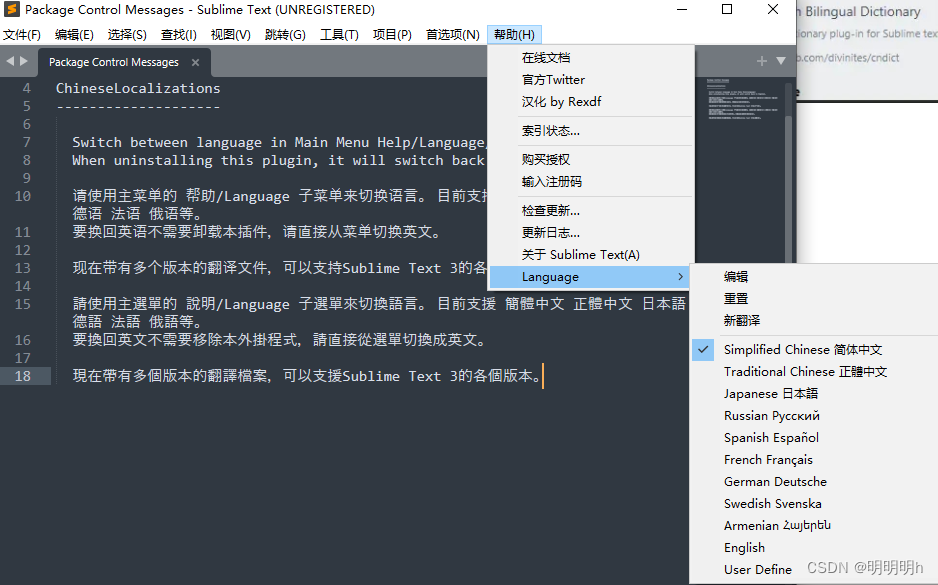This screenshot has height=585, width=938.
Task: Open 官方Twitter from the Help menu
Action: tap(552, 79)
